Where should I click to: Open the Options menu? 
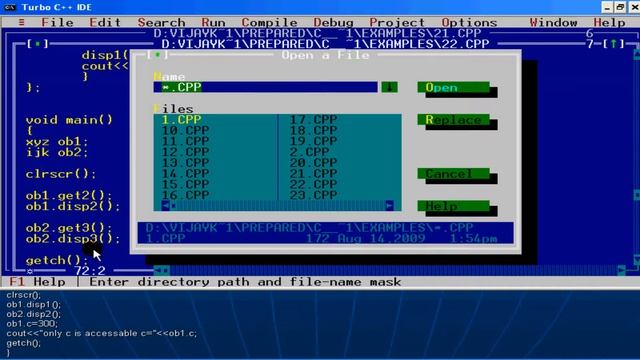click(x=469, y=22)
